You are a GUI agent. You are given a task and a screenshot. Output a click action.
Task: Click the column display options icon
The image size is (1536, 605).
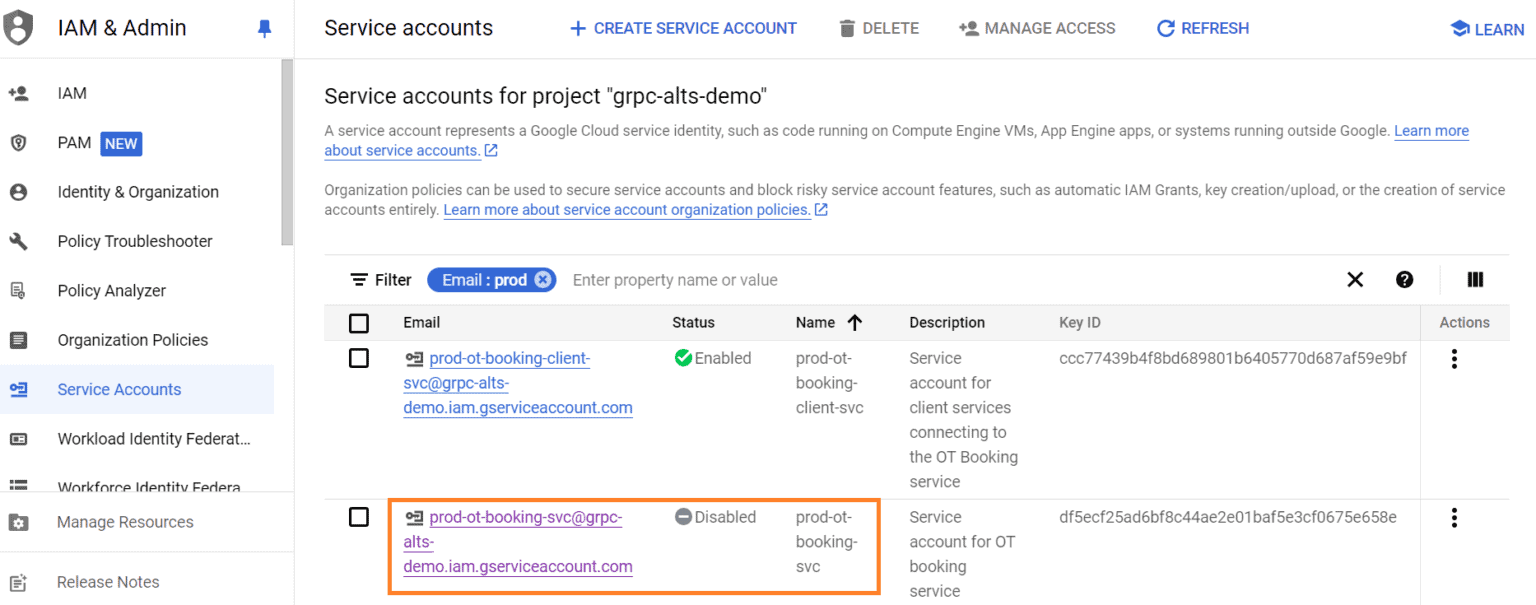(1474, 280)
